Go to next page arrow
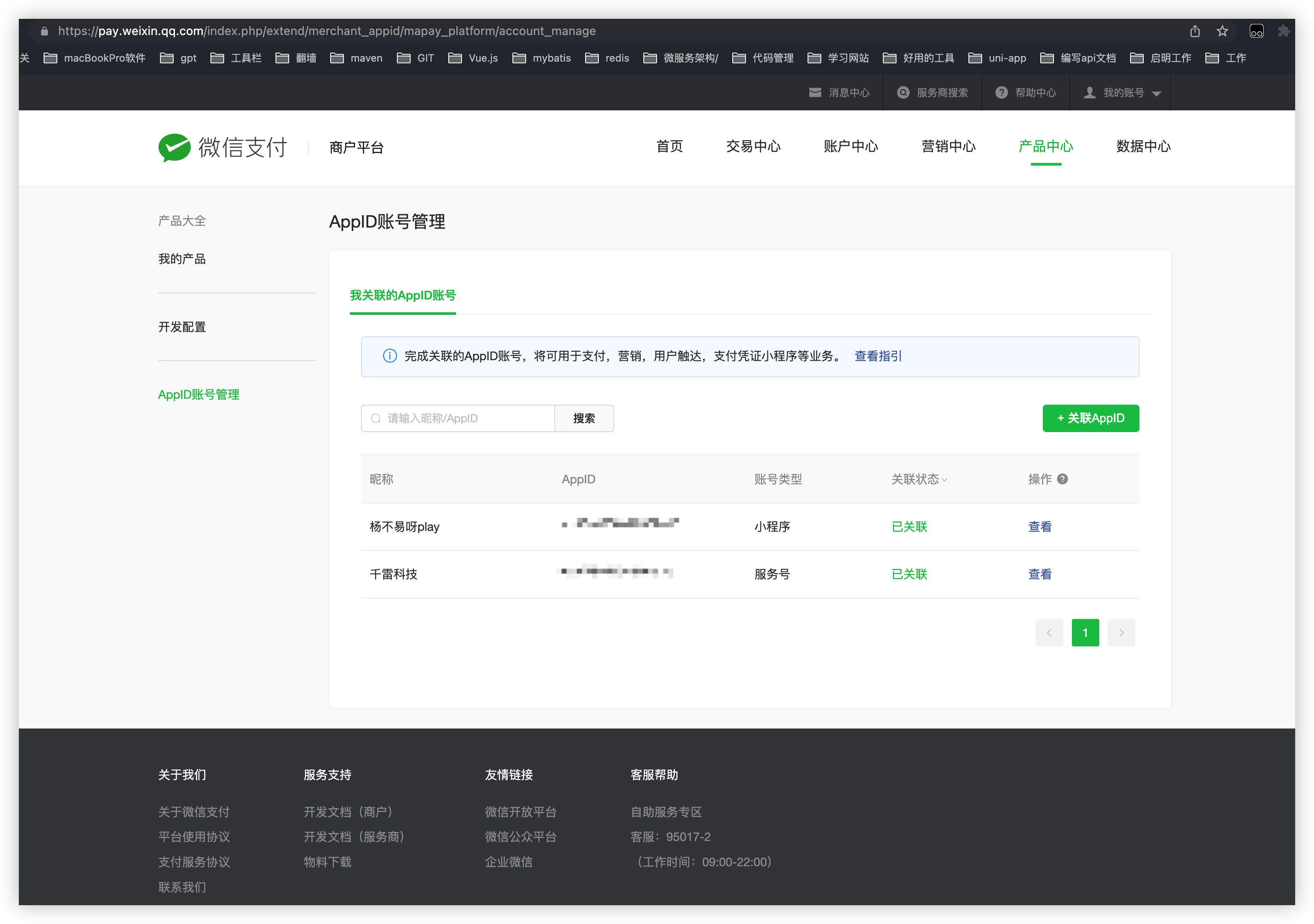The image size is (1314, 924). tap(1121, 633)
